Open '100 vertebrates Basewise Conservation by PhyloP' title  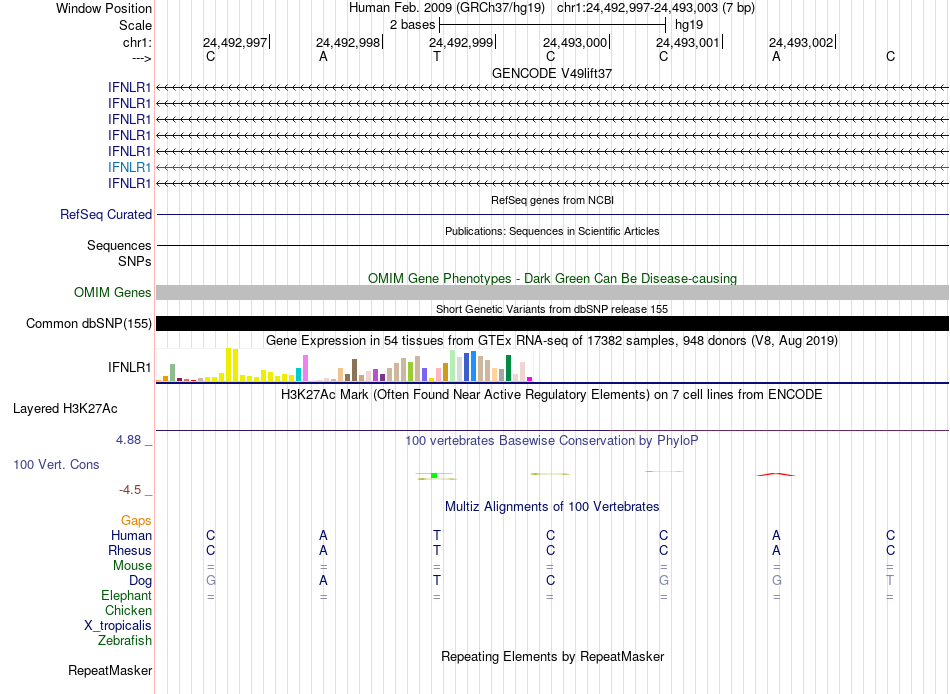552,441
